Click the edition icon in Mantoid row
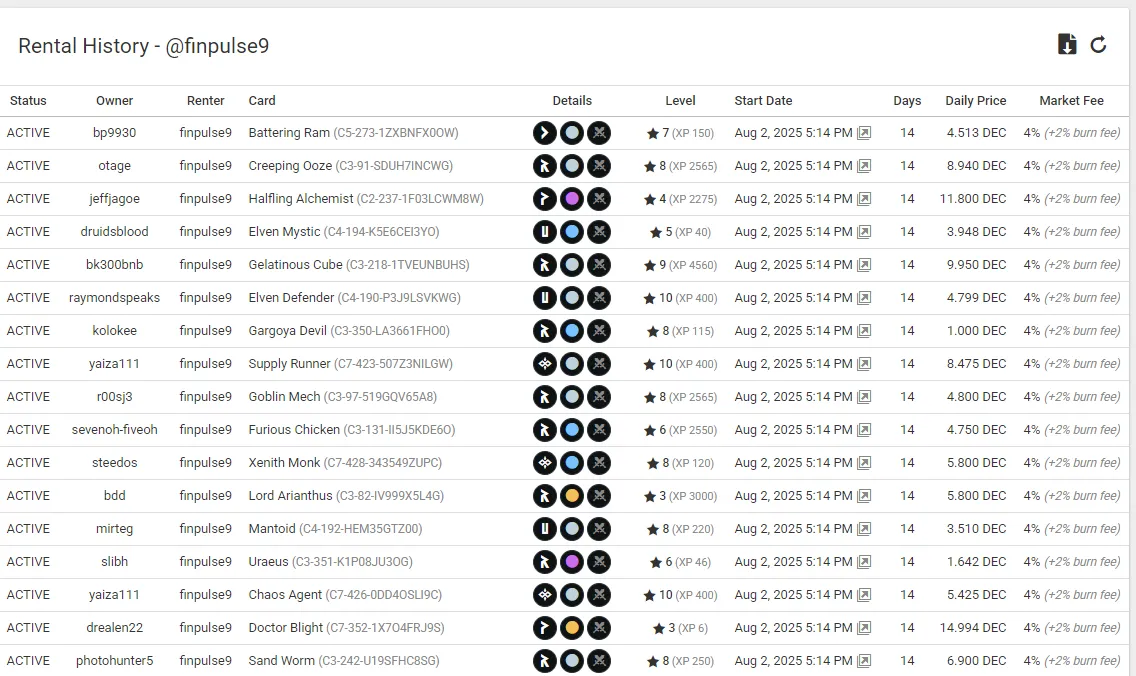This screenshot has height=676, width=1136. click(545, 529)
